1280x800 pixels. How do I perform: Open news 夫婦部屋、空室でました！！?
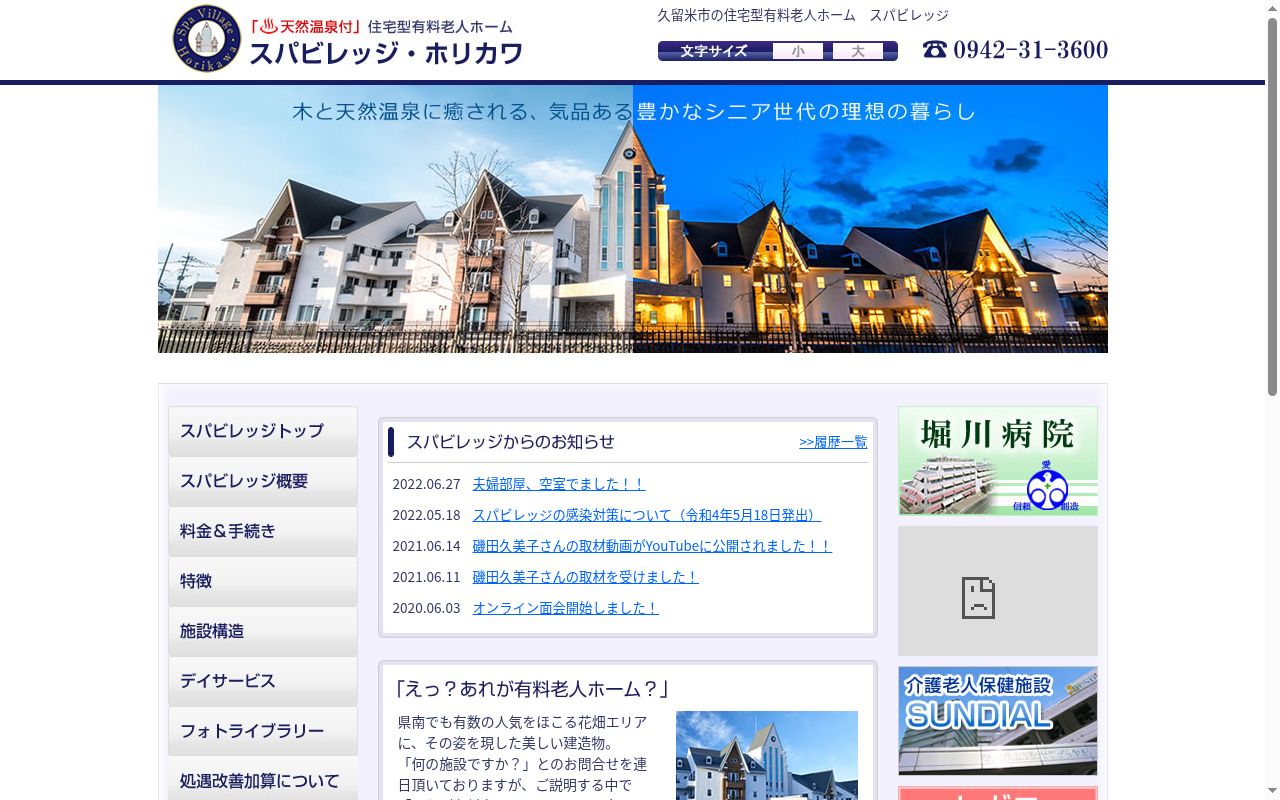point(559,484)
